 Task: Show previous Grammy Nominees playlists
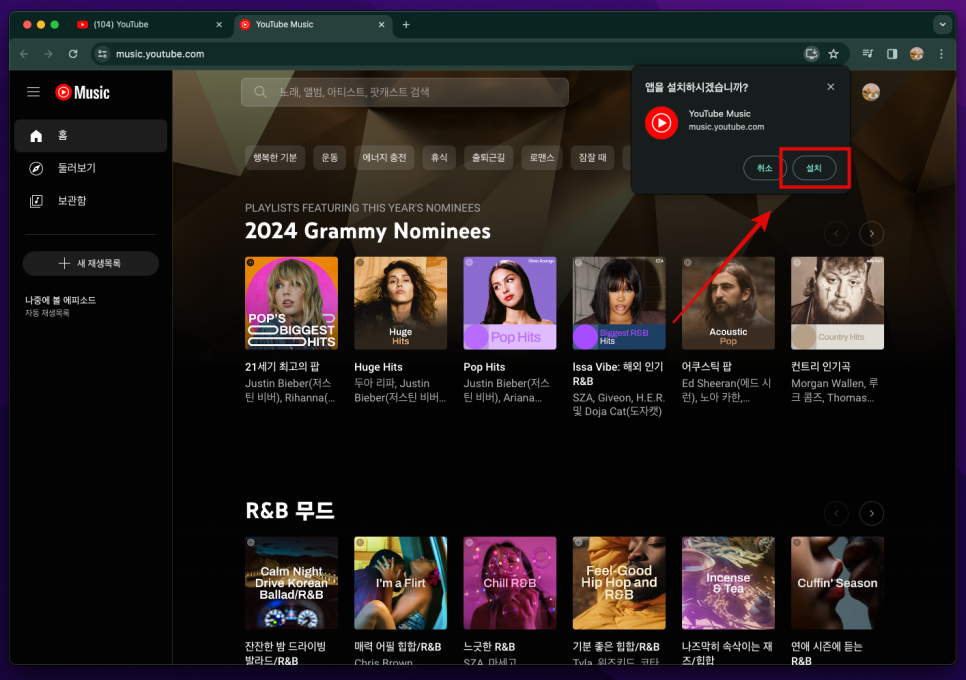point(836,233)
